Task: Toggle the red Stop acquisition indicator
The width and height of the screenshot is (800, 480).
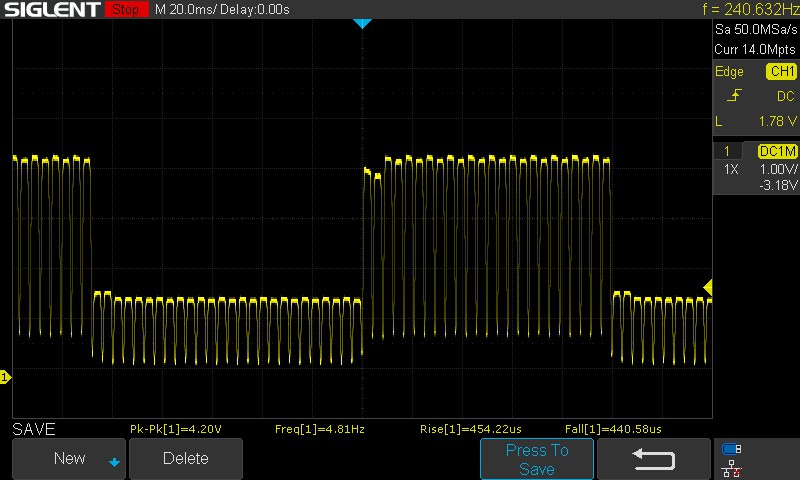Action: 124,9
